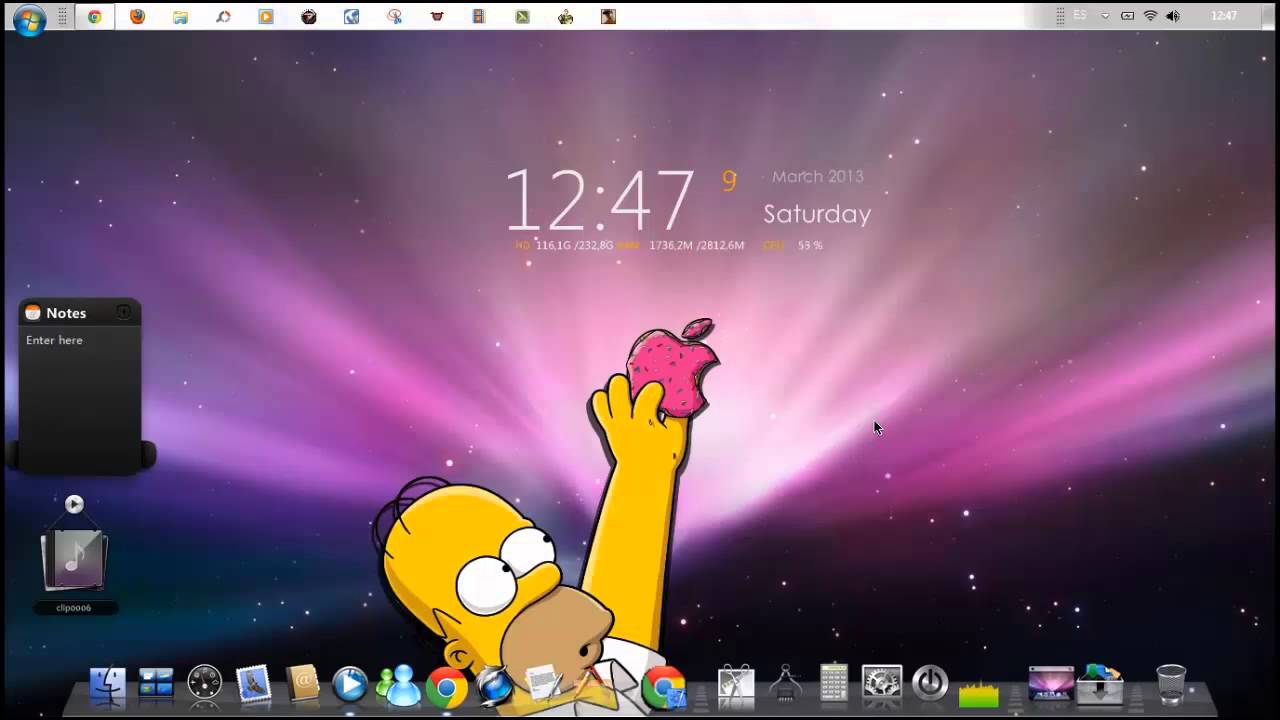Click the green X icon in taskbar

click(x=522, y=16)
